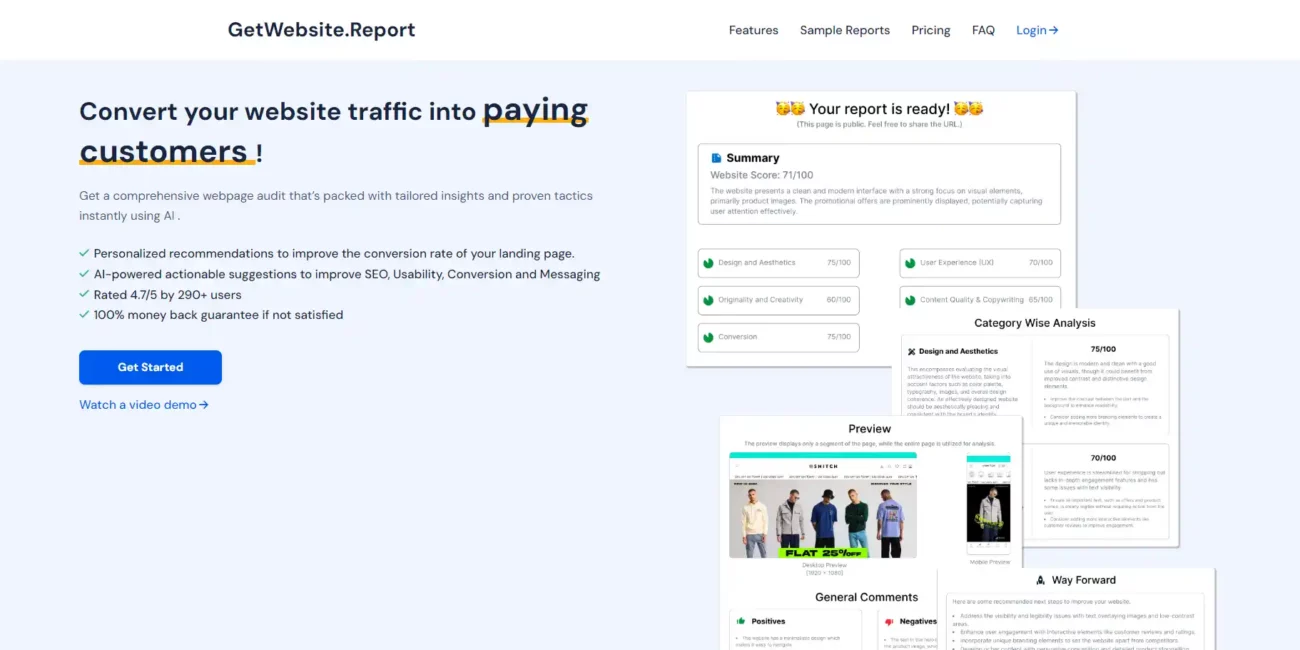Click 'Category Wise Analysis' heading

tap(1035, 323)
